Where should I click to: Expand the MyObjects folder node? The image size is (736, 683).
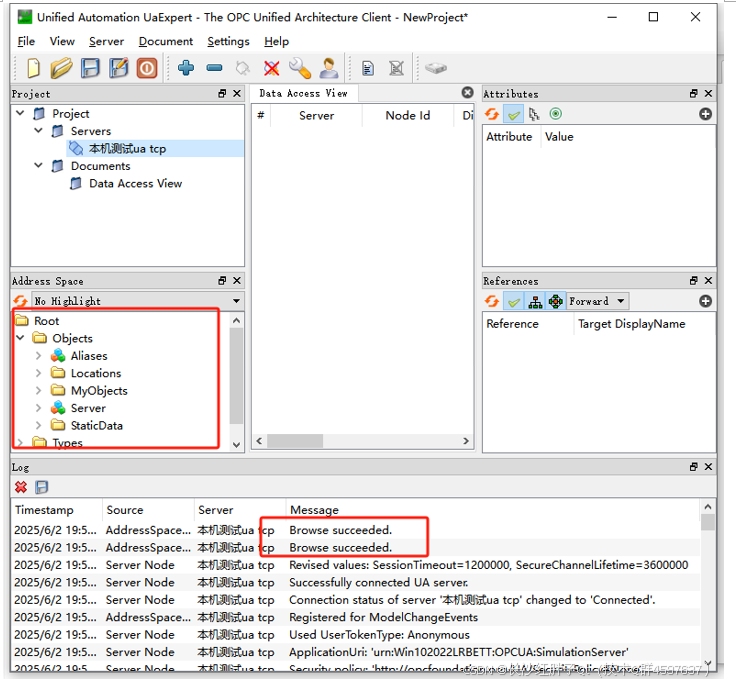[39, 391]
